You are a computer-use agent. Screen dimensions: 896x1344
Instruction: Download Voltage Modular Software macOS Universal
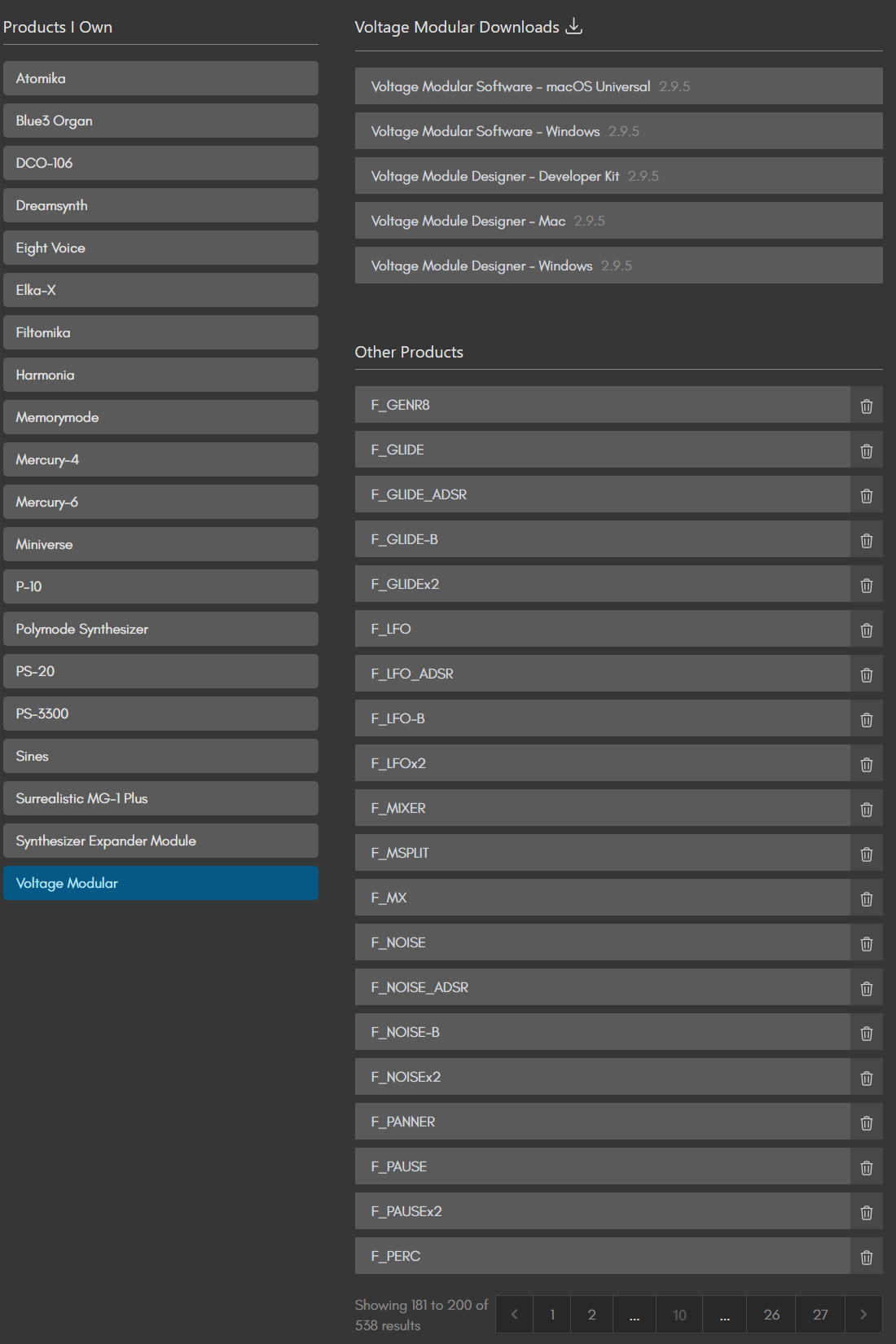point(618,86)
